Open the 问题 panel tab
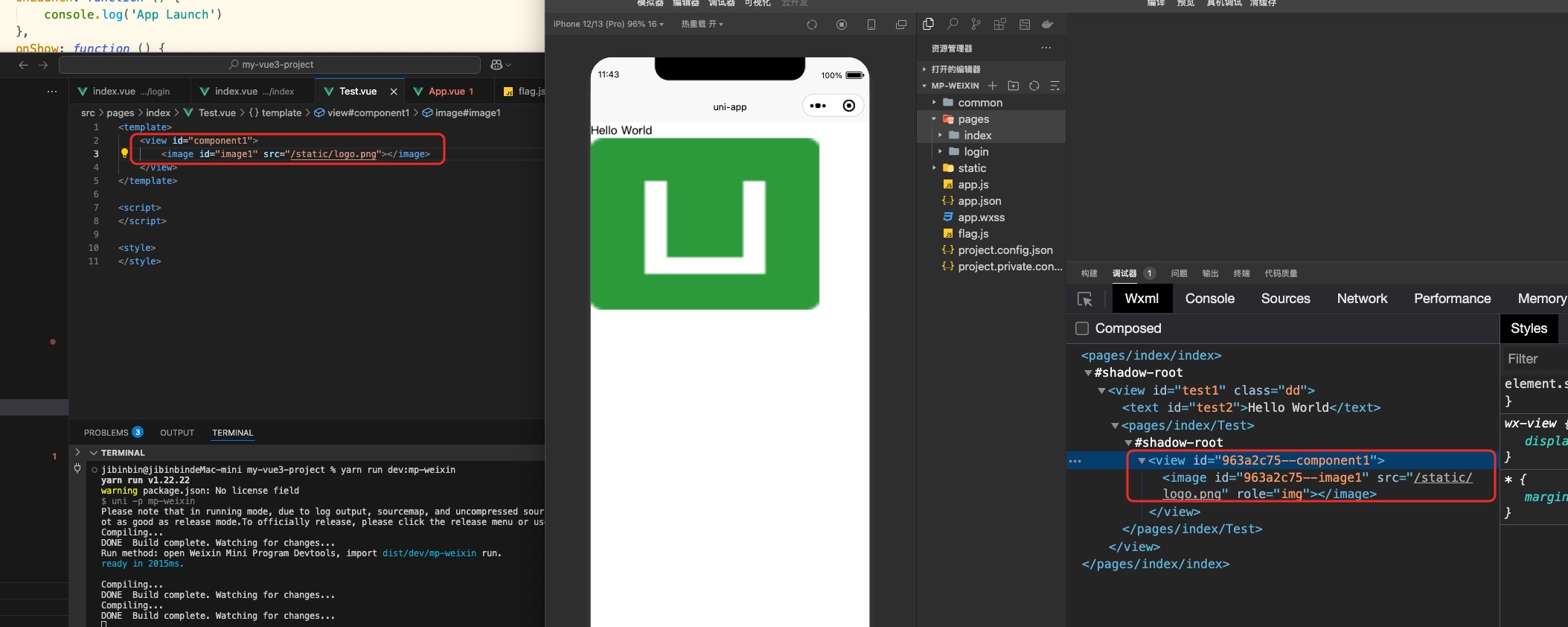 click(x=1179, y=273)
